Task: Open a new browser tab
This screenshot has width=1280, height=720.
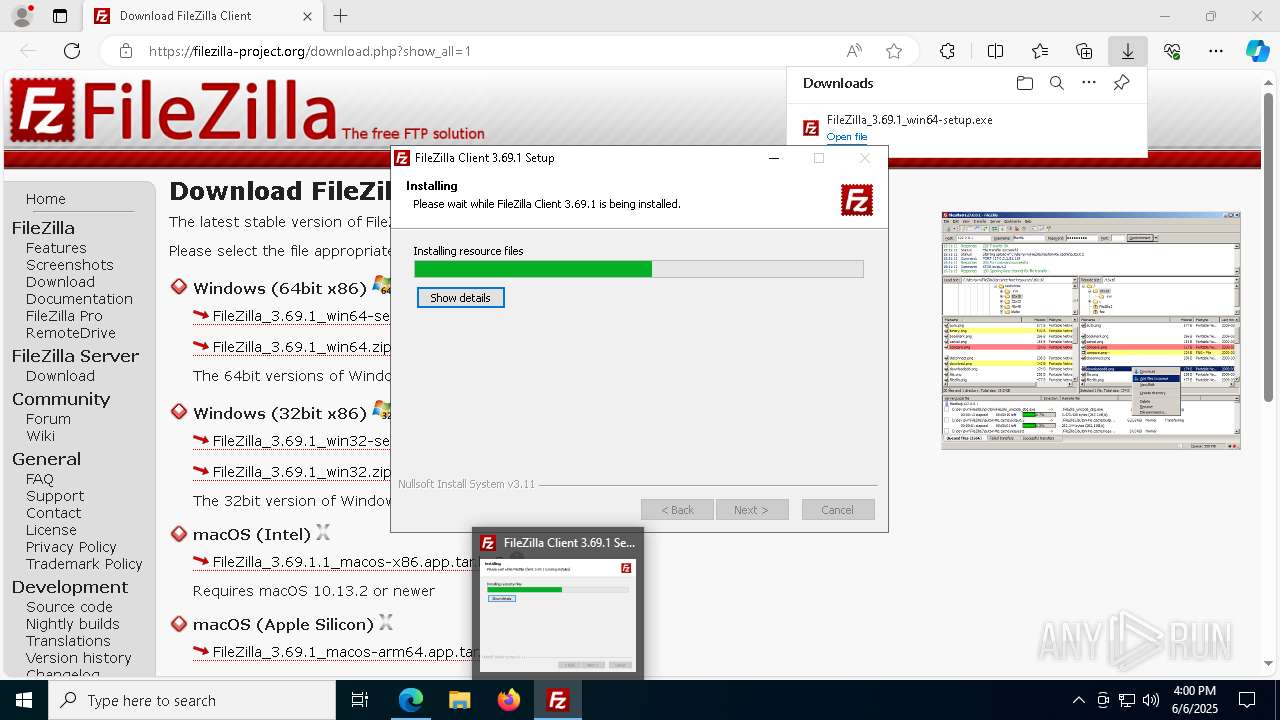Action: tap(341, 16)
